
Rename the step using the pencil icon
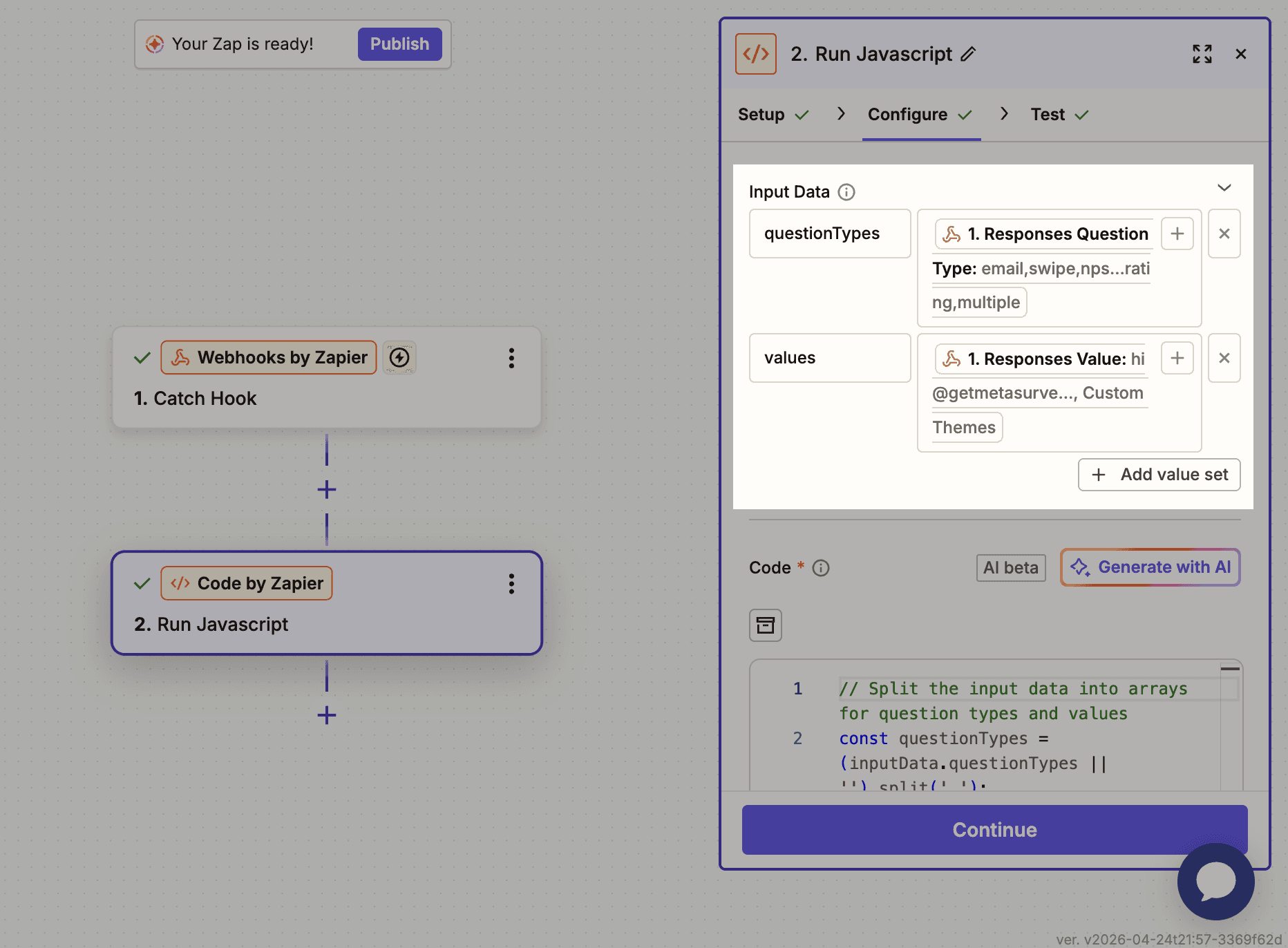point(969,53)
